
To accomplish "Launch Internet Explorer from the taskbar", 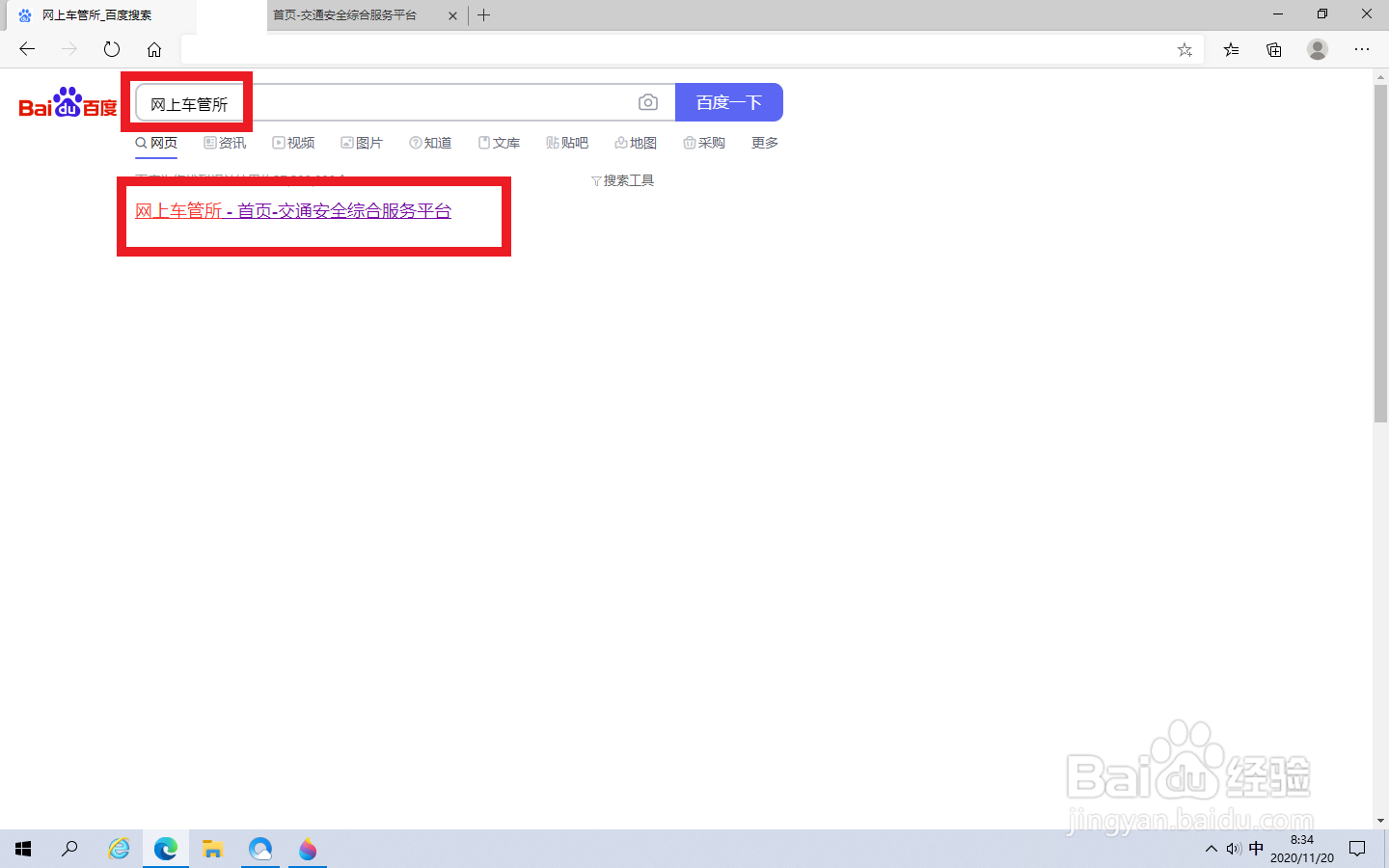I will pos(119,849).
